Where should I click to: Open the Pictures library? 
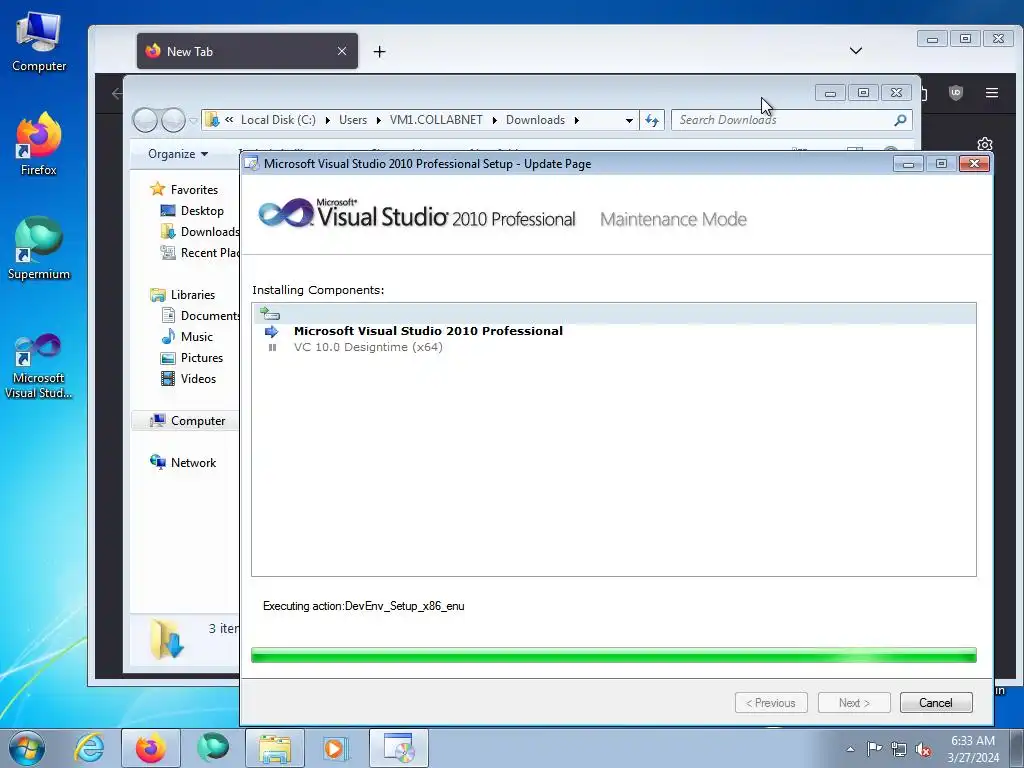pos(202,358)
